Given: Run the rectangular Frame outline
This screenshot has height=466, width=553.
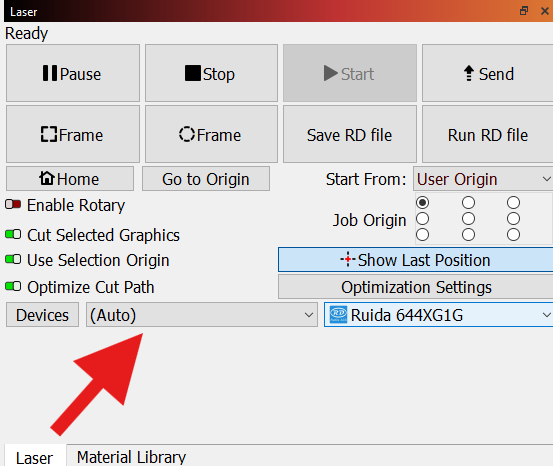Looking at the screenshot, I should pos(73,134).
